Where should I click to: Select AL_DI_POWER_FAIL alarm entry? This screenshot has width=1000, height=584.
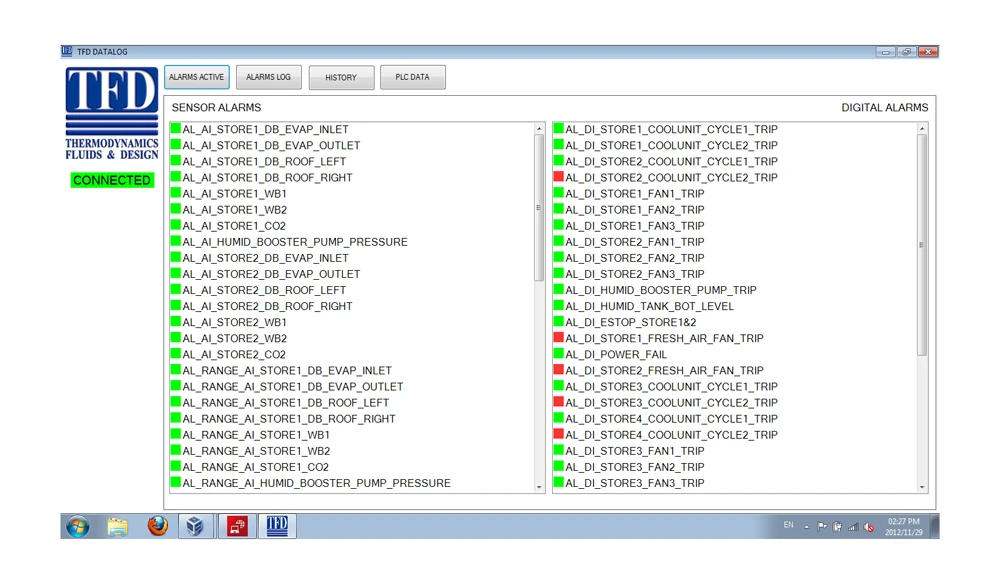click(616, 355)
